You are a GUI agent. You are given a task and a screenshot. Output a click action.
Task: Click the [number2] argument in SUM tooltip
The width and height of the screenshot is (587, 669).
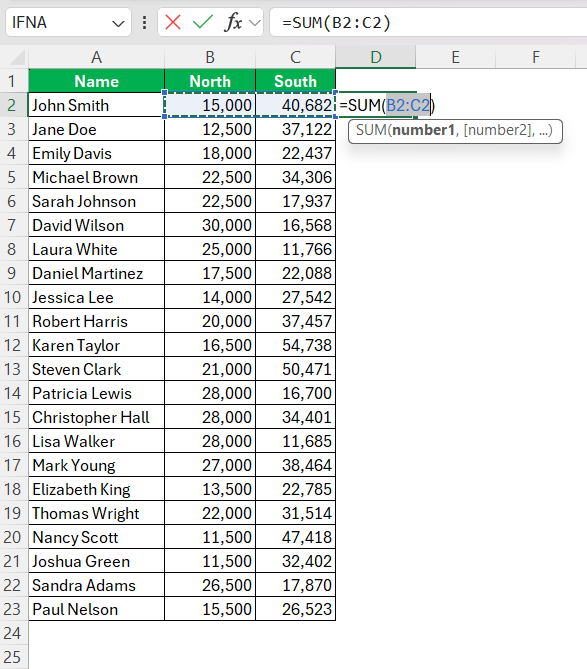[499, 130]
